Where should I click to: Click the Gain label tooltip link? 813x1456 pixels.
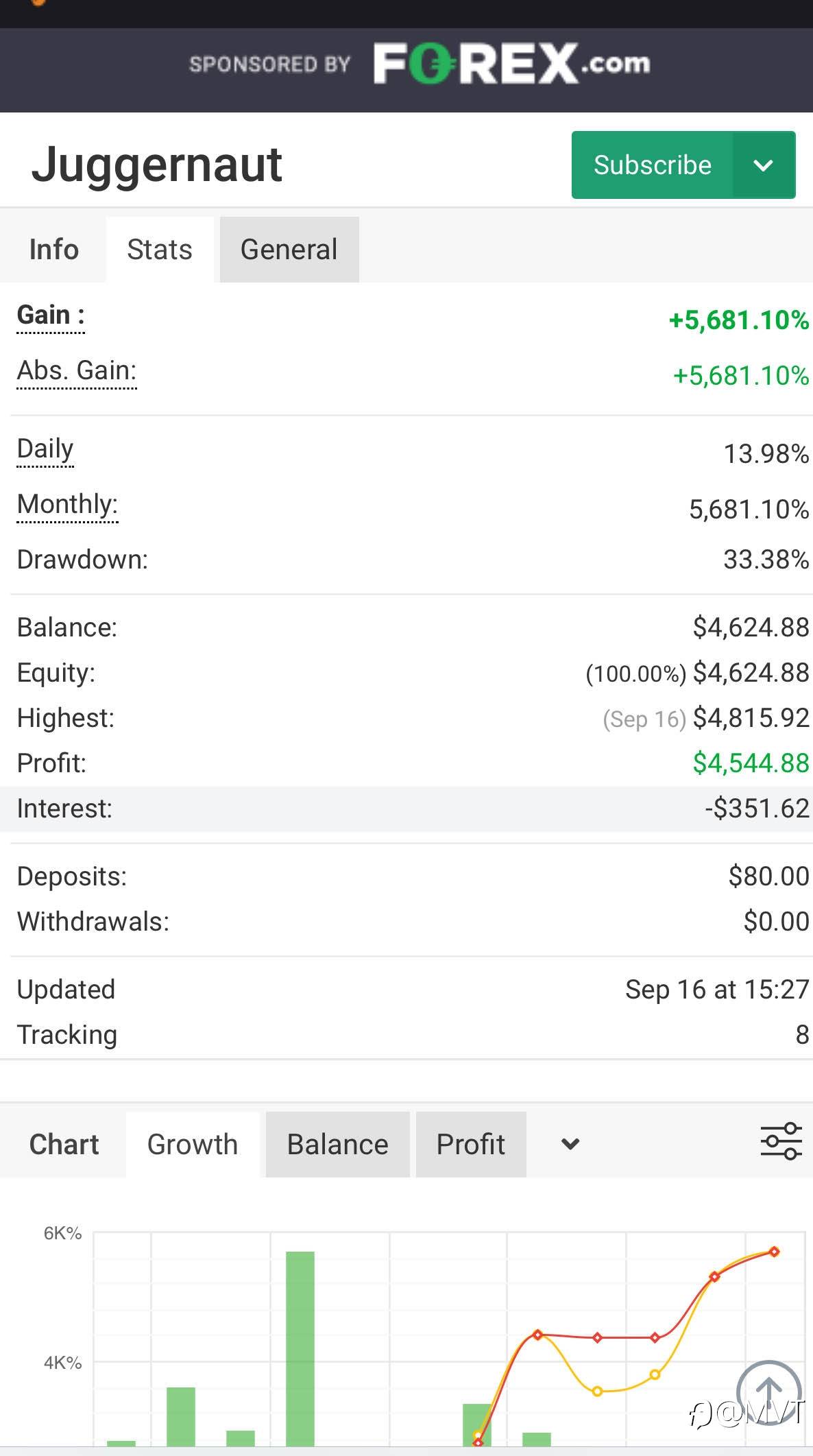[x=51, y=315]
